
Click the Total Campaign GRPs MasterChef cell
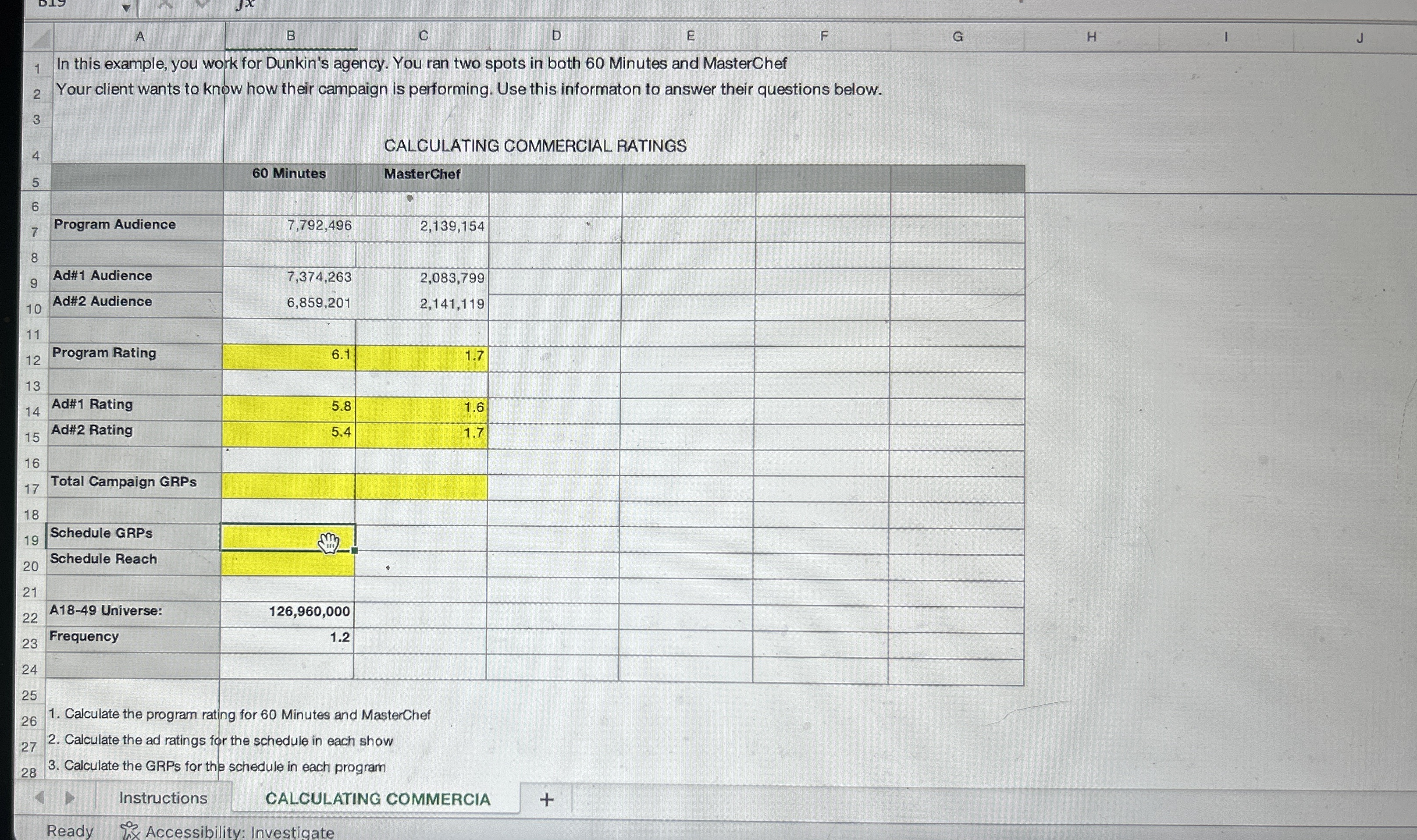(421, 487)
